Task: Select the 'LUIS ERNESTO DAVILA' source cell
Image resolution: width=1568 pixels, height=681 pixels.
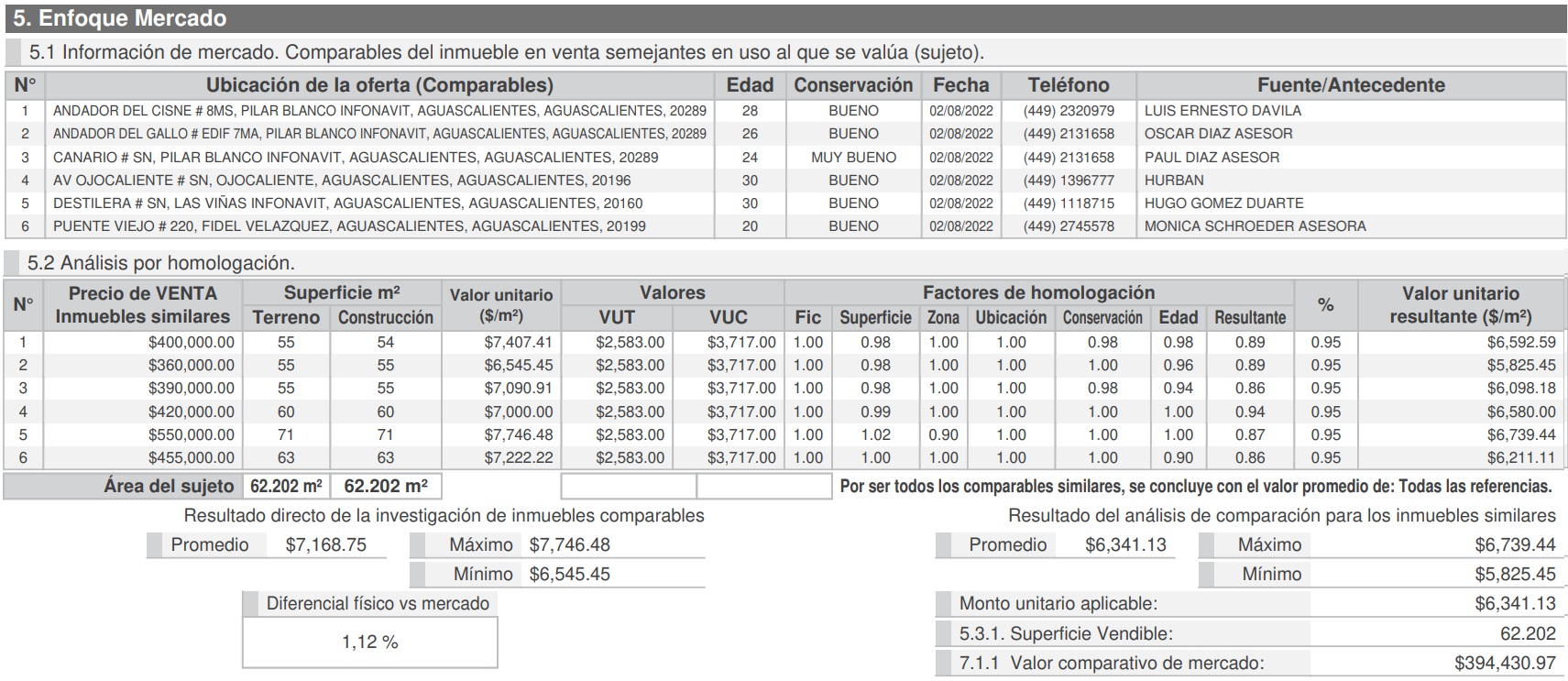Action: (1222, 111)
